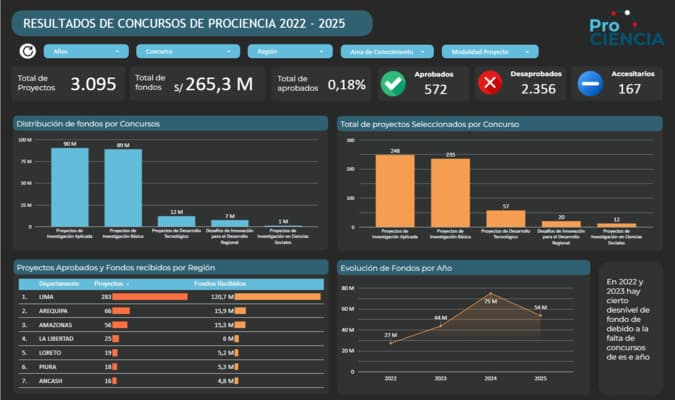The width and height of the screenshot is (675, 400).
Task: Click the 12 M blue bar for Desarrollo Tecnológico
Action: [176, 221]
